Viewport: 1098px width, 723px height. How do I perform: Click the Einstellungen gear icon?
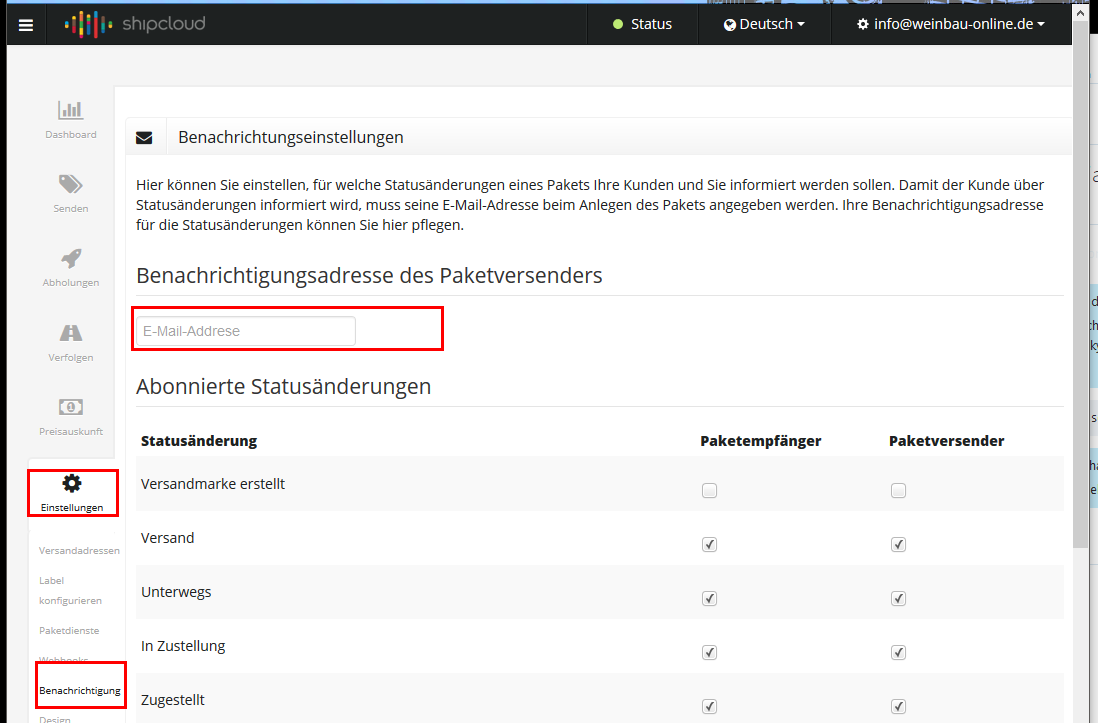pyautogui.click(x=71, y=484)
